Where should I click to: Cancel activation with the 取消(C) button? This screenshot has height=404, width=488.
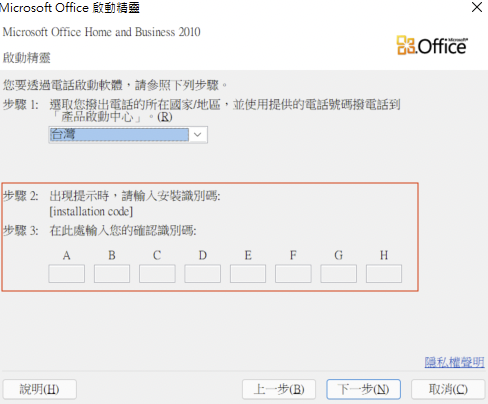[x=448, y=389]
